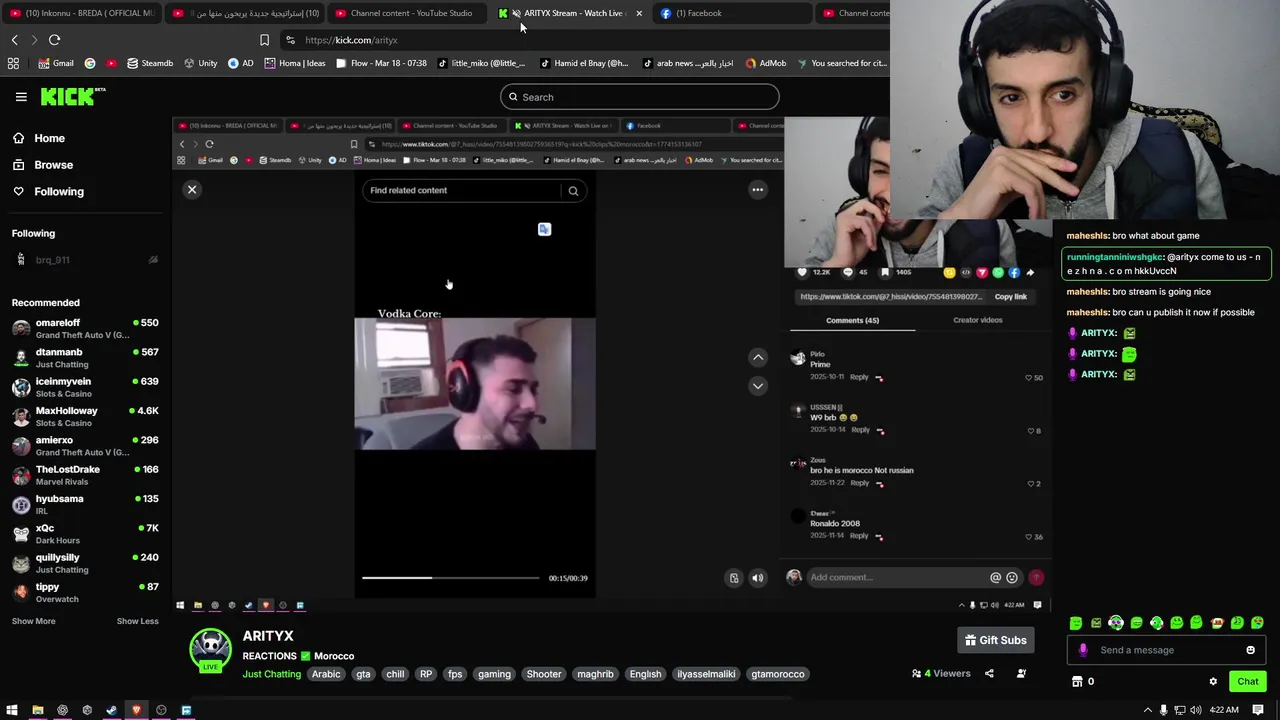Image resolution: width=1280 pixels, height=720 pixels.
Task: Click the red TikTok post comment arrow
Action: [1036, 578]
